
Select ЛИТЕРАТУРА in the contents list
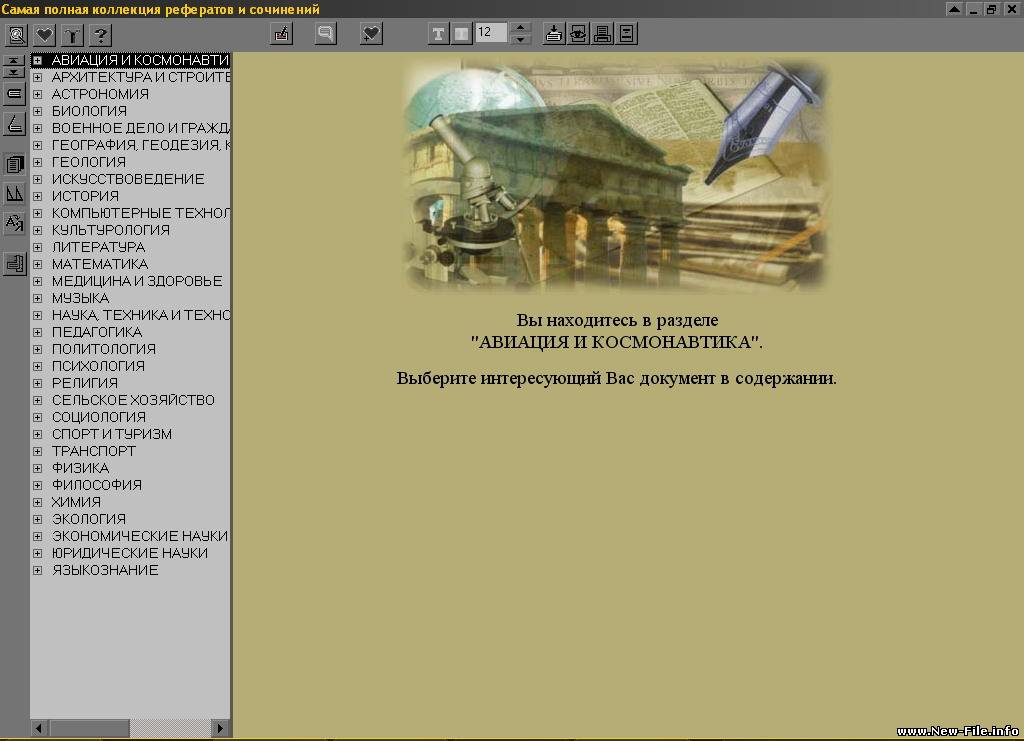[98, 247]
